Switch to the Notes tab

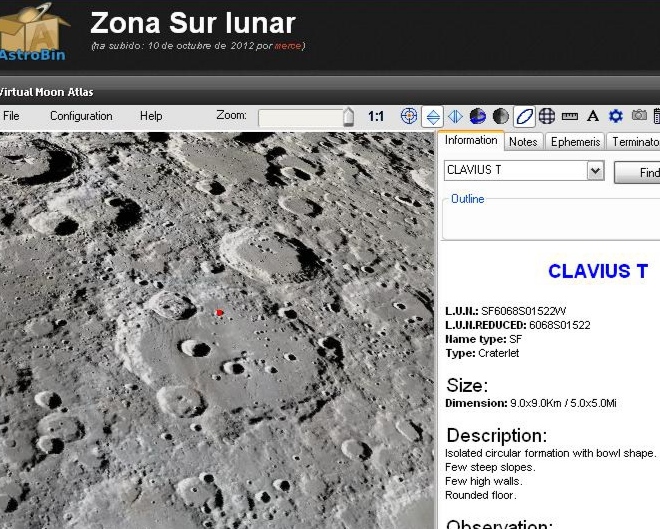(x=523, y=142)
